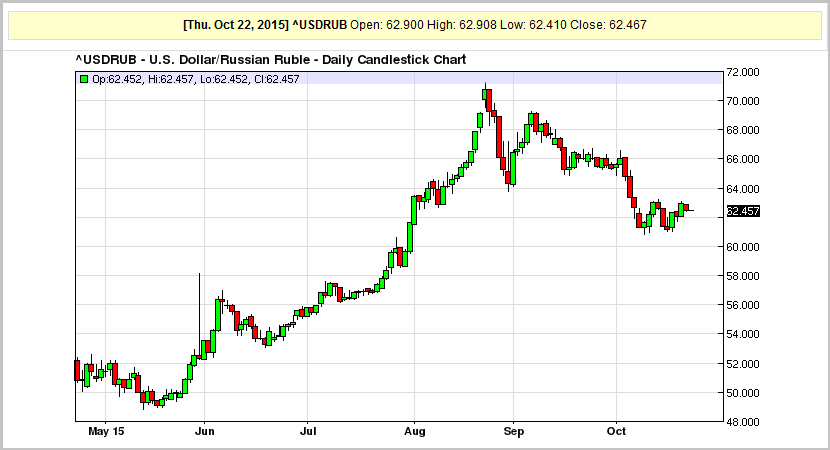
Task: Click the 58.000 price axis label
Action: pyautogui.click(x=743, y=276)
